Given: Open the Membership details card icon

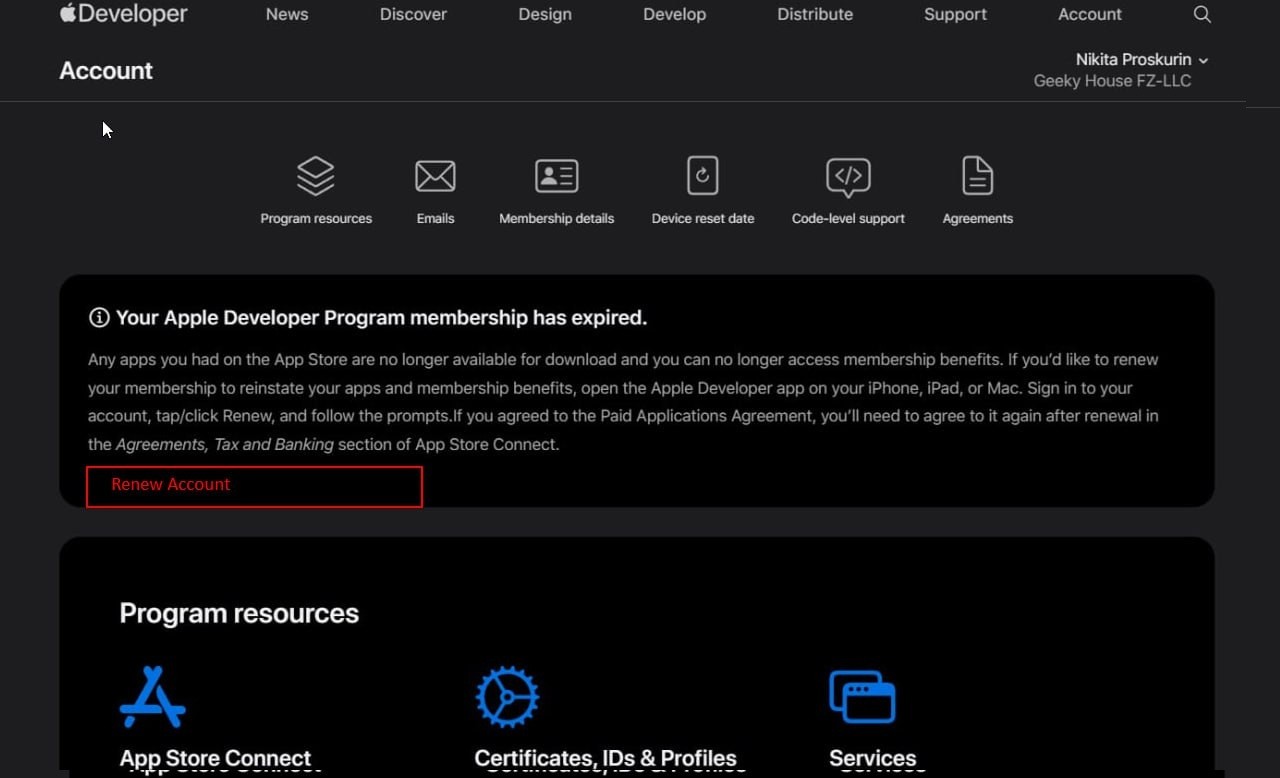Looking at the screenshot, I should tap(556, 176).
